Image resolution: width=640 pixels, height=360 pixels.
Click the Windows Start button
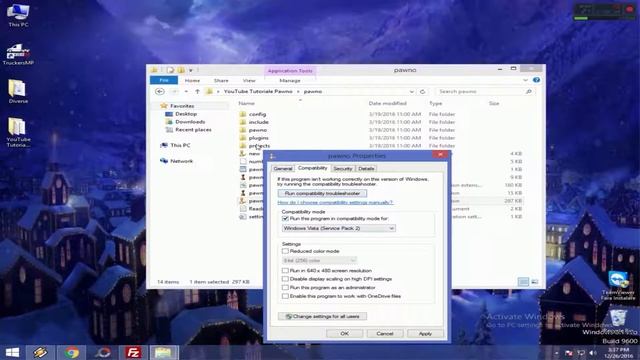click(x=12, y=352)
